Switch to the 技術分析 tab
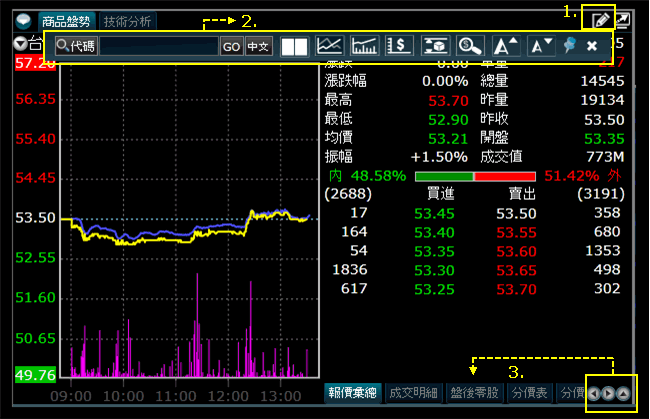The height and width of the screenshot is (419, 650). [x=128, y=20]
